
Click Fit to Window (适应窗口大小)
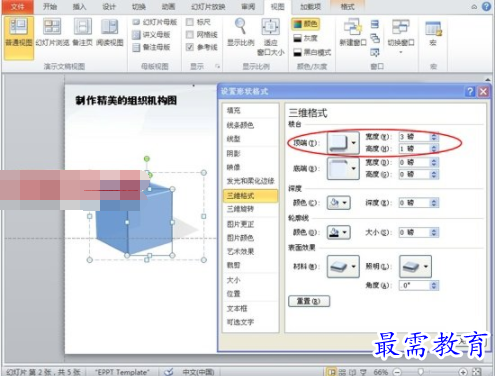271,37
